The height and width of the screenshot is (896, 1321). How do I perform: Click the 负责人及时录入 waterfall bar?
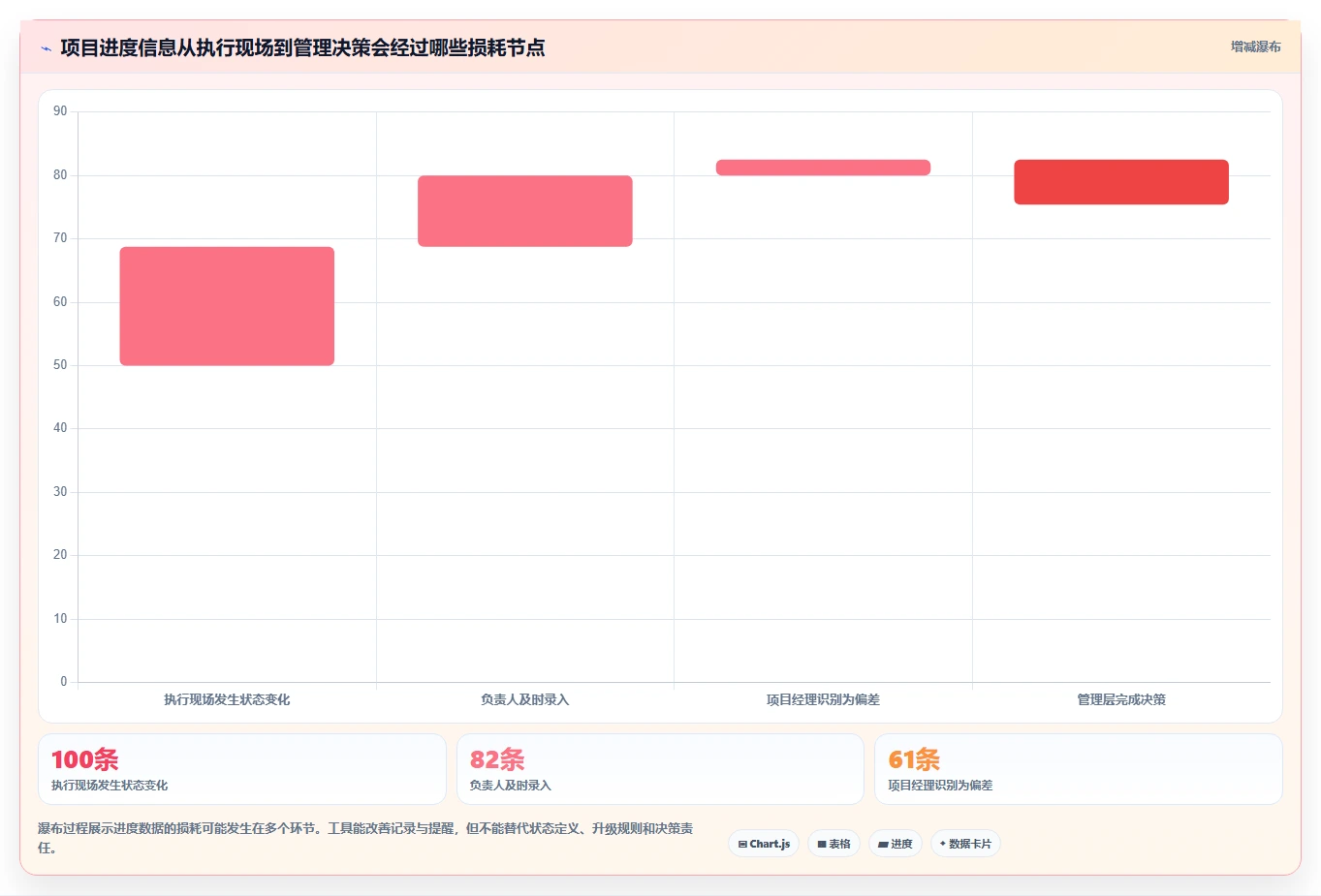point(525,211)
